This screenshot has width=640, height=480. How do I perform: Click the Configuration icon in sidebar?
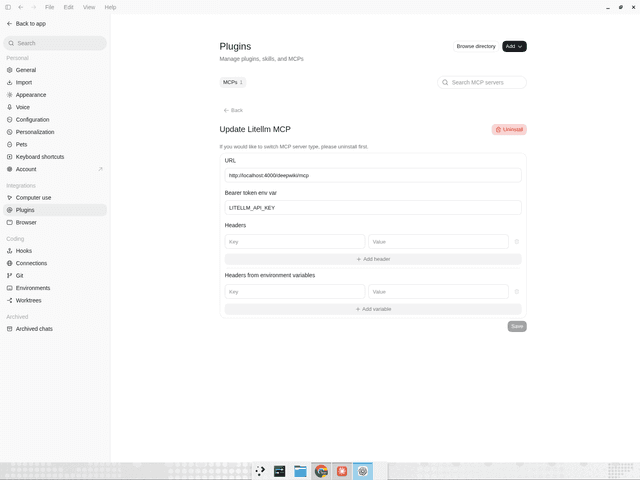pyautogui.click(x=9, y=120)
